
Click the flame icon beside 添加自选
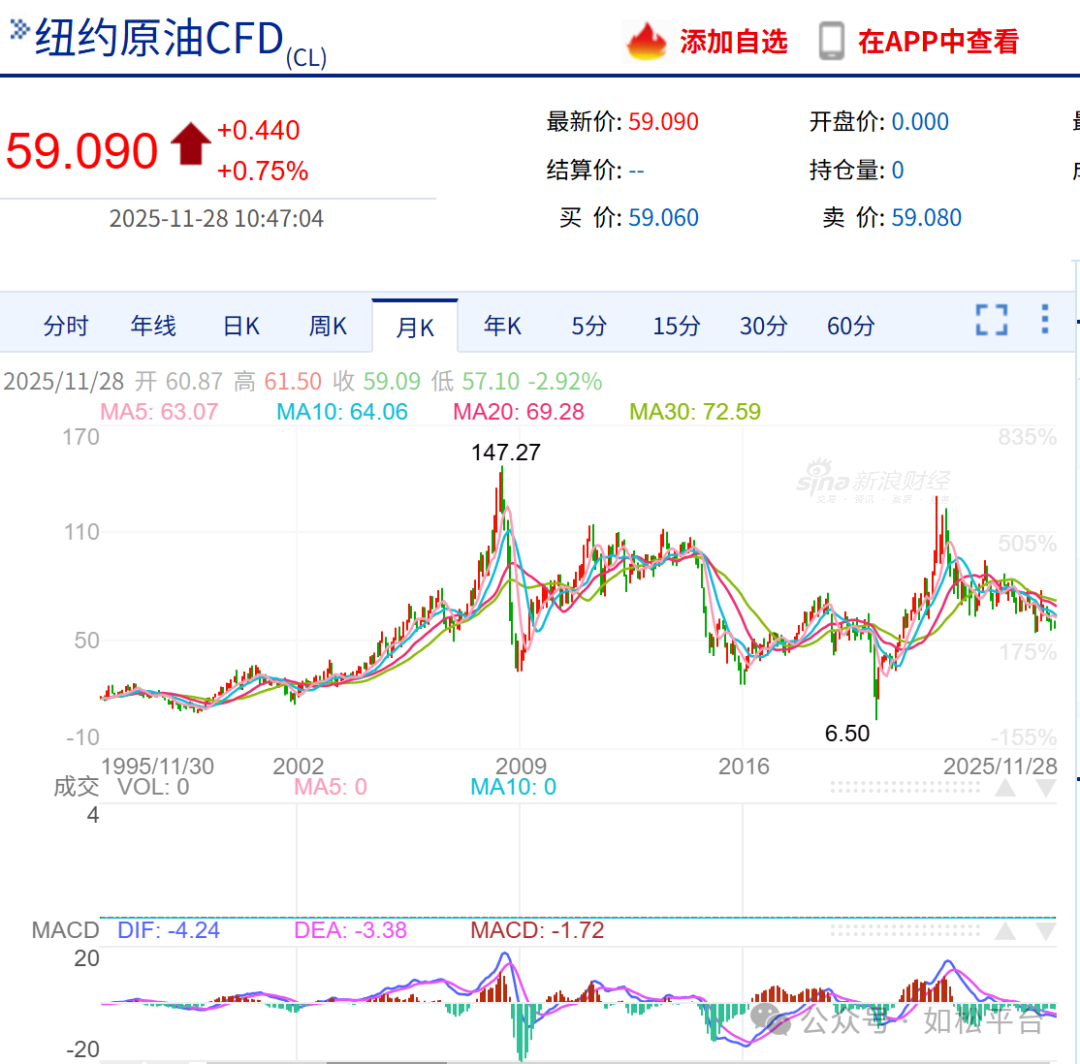click(x=646, y=42)
